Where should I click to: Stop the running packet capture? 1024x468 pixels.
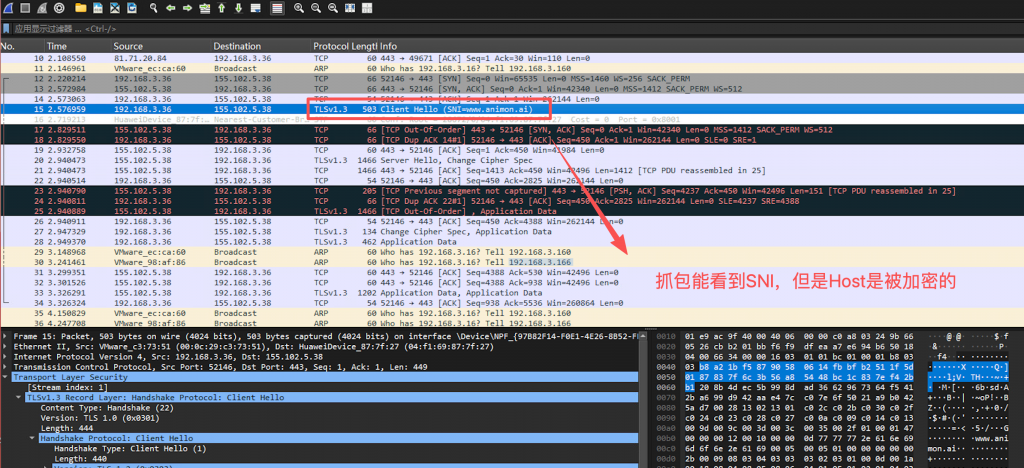24,8
